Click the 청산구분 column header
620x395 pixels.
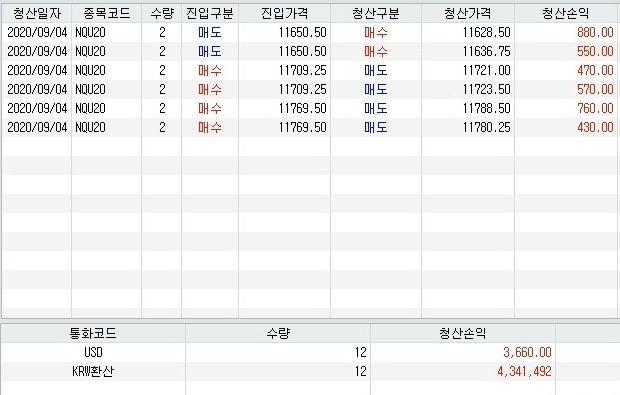(376, 14)
